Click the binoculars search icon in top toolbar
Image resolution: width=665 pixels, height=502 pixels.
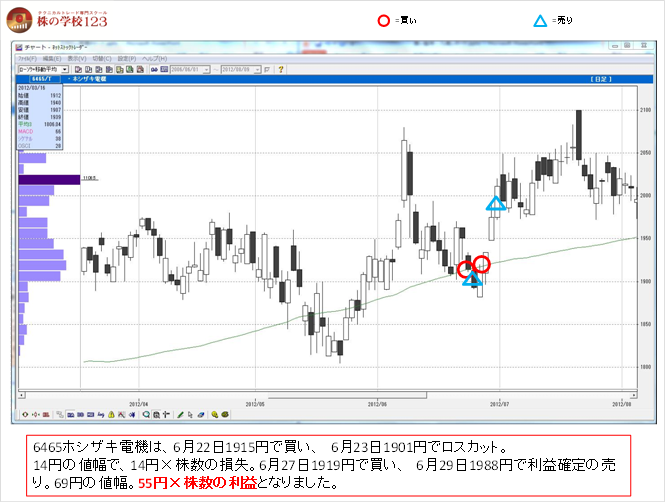[x=155, y=69]
